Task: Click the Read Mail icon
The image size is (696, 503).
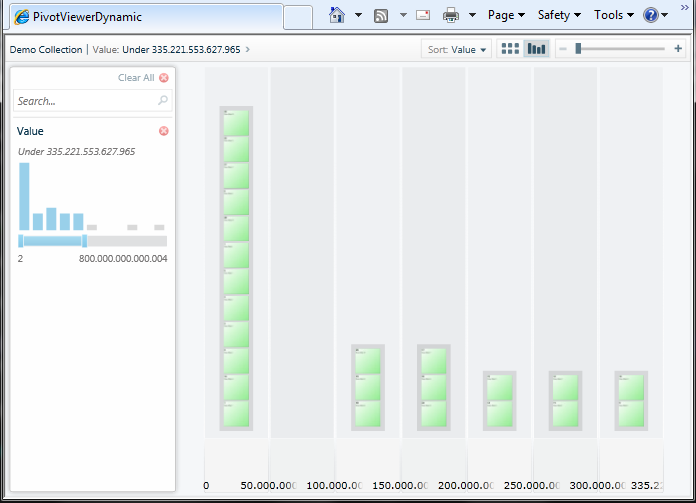Action: tap(423, 16)
